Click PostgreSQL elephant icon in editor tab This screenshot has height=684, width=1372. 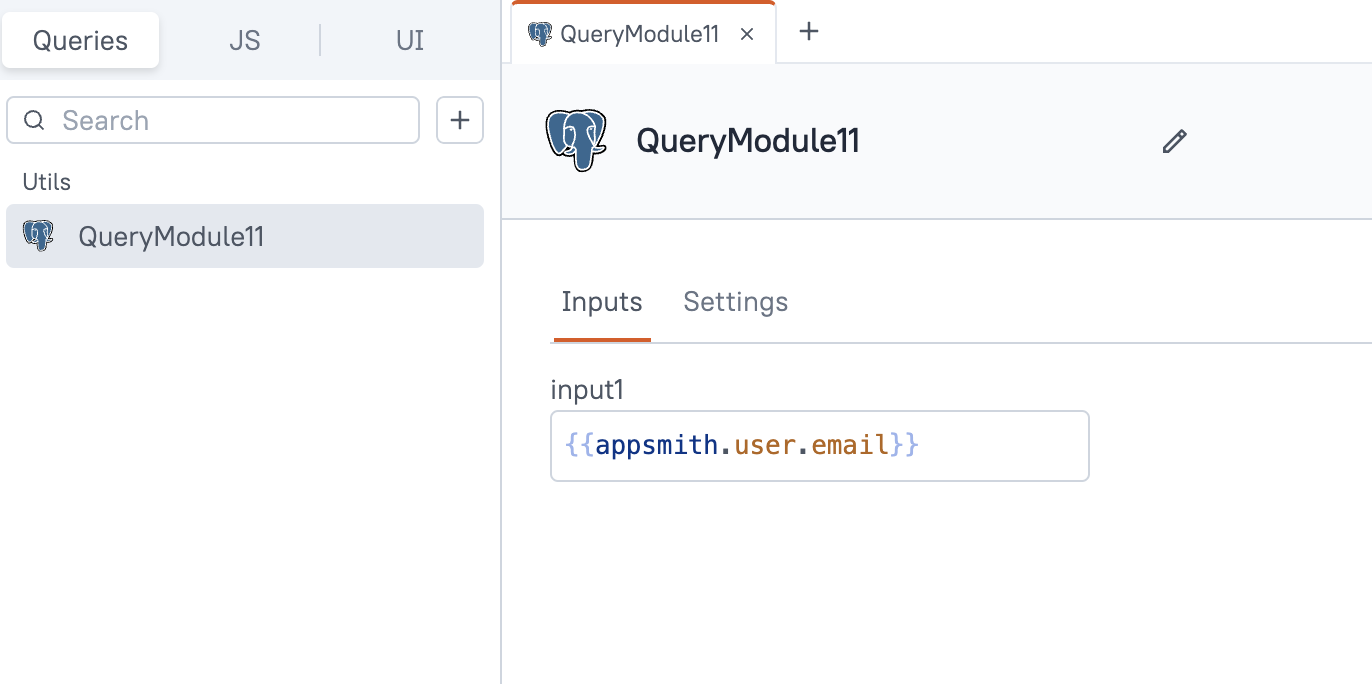coord(540,34)
